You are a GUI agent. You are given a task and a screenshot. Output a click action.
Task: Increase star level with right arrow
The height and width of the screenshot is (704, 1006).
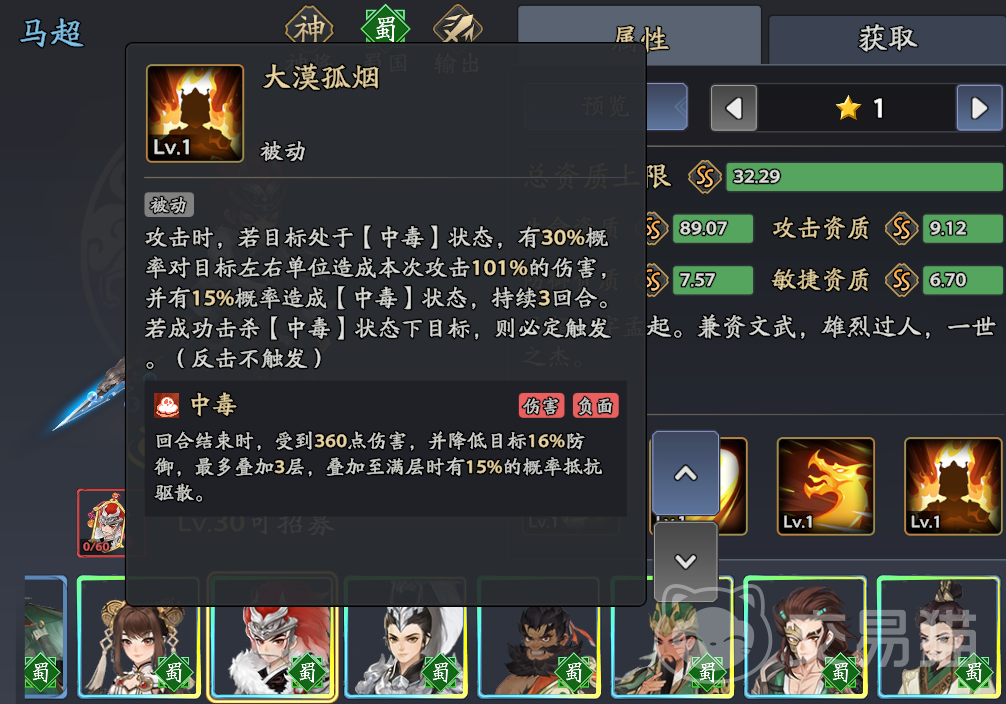(979, 108)
